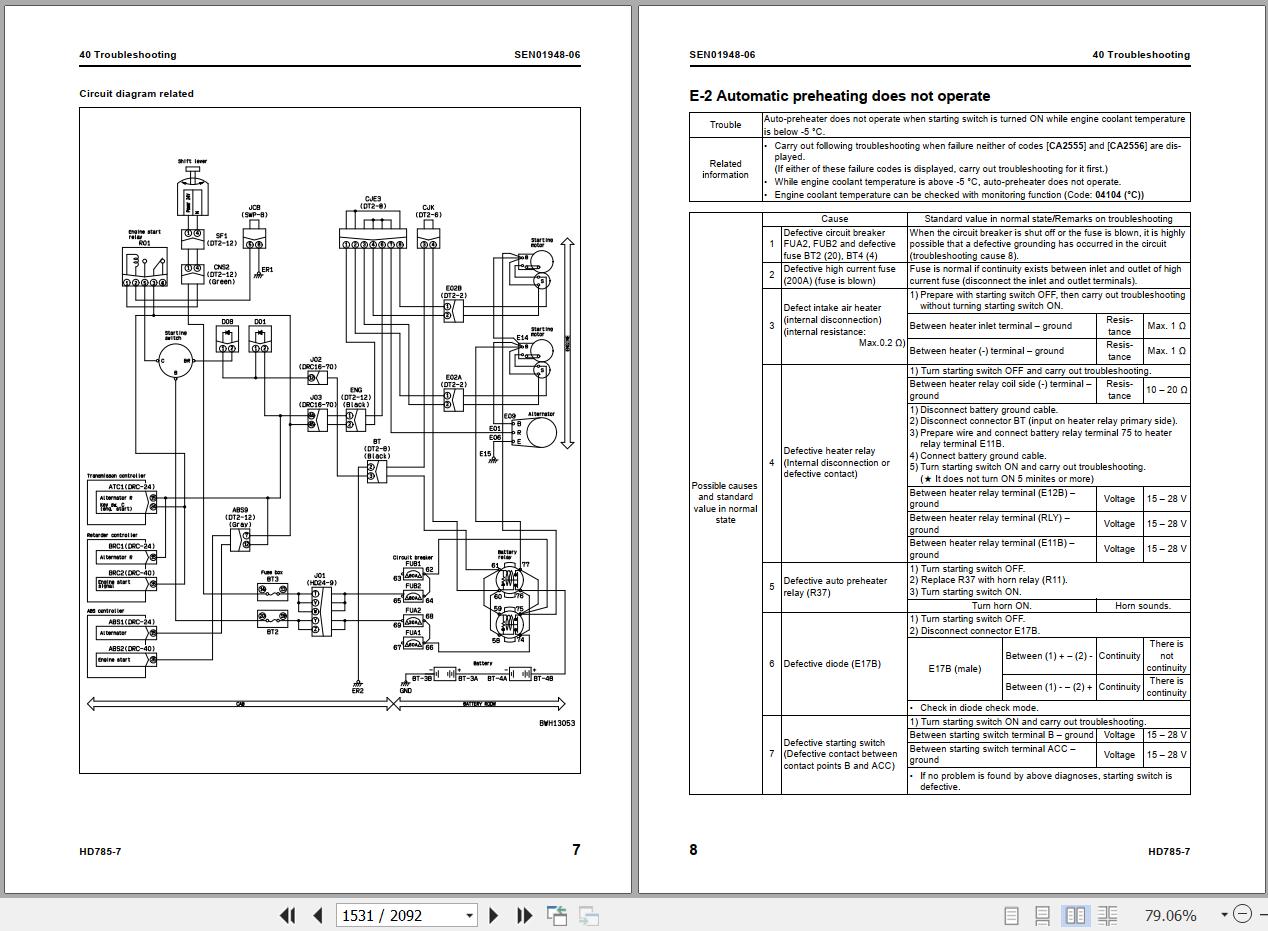Go to the next page
This screenshot has height=931, width=1268.
pos(493,915)
